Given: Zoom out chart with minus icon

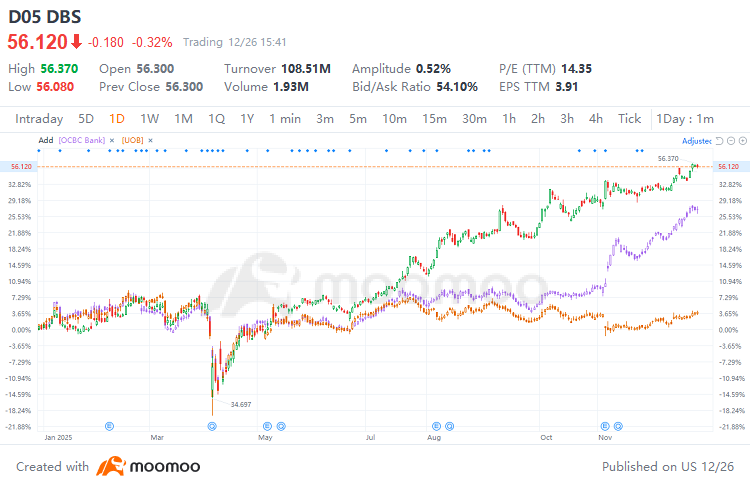Looking at the screenshot, I should [x=731, y=141].
